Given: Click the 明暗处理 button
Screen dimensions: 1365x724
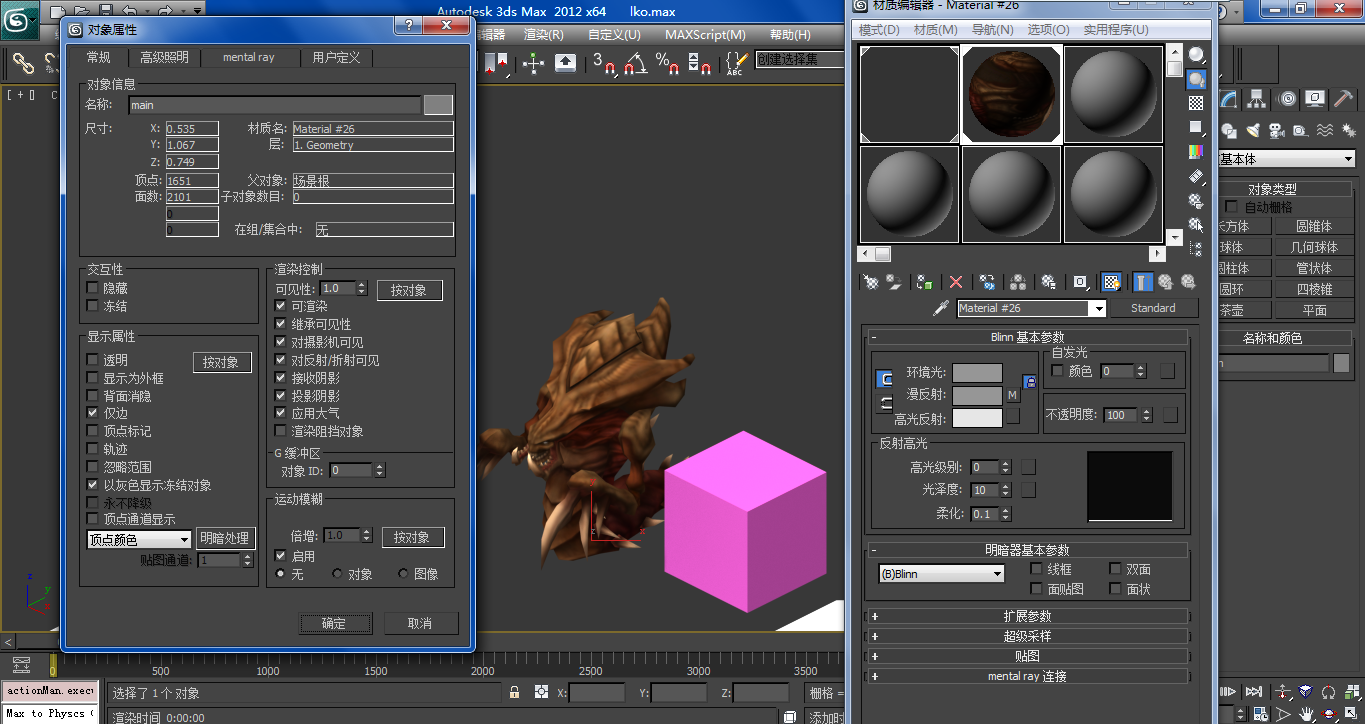Looking at the screenshot, I should click(225, 538).
